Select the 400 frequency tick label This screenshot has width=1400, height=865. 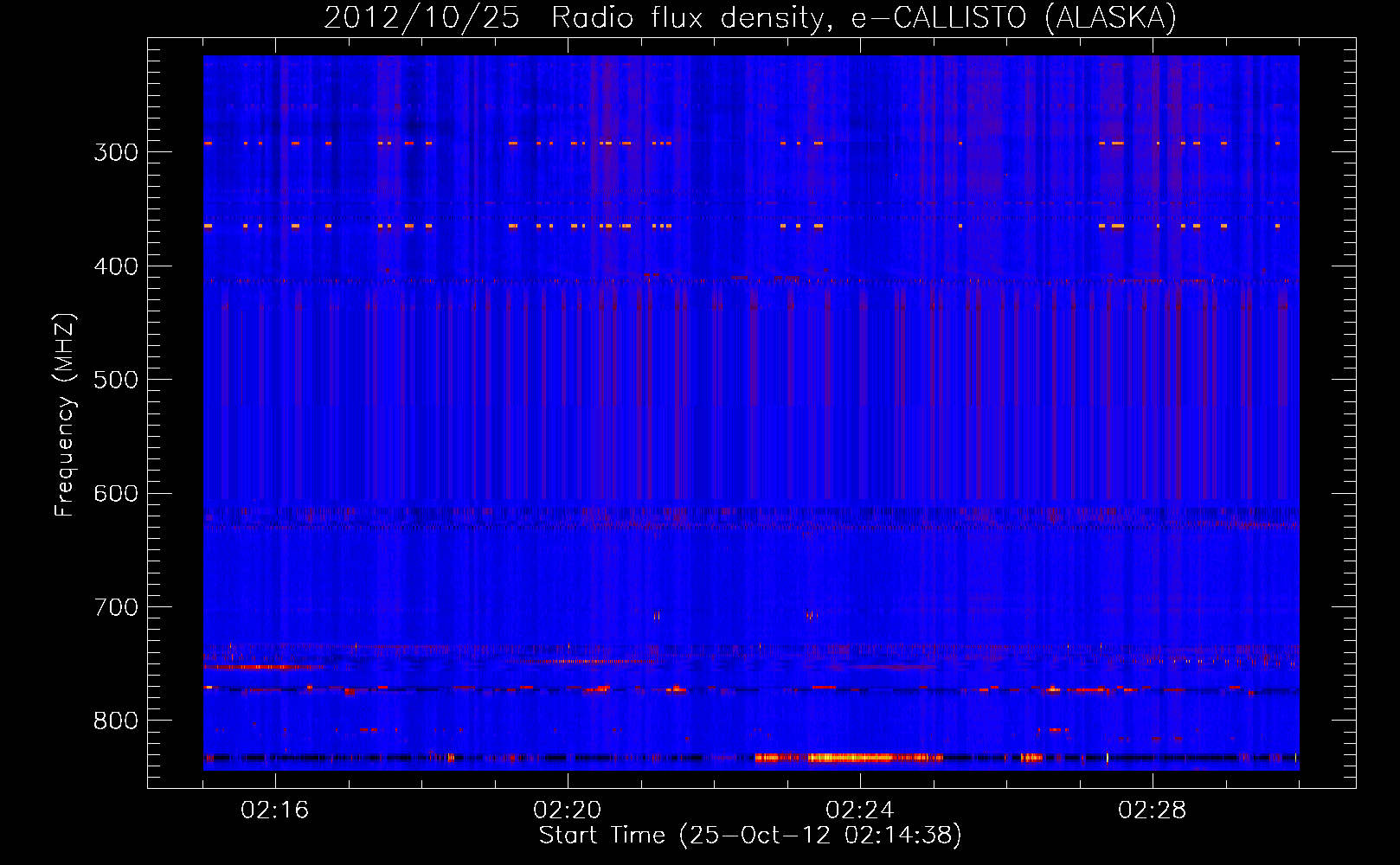[x=116, y=266]
